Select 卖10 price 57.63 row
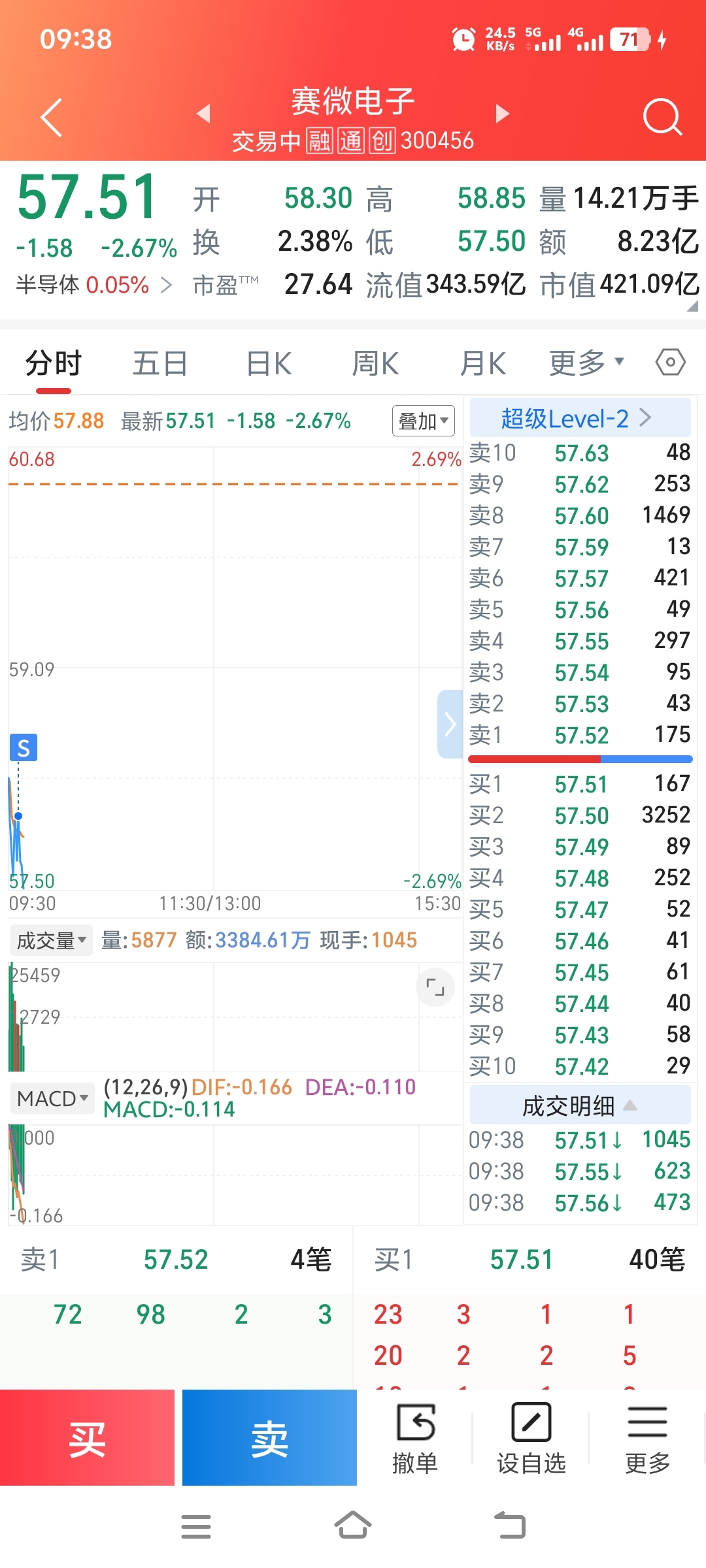The width and height of the screenshot is (706, 1568). pyautogui.click(x=580, y=453)
